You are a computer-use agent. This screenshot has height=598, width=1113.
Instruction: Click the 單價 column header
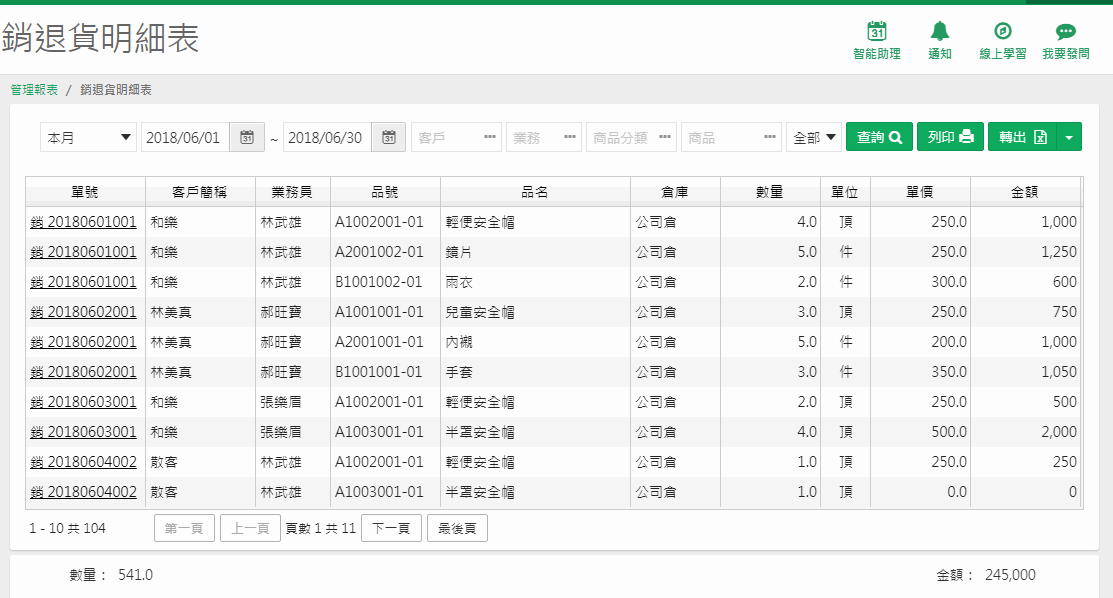[920, 192]
